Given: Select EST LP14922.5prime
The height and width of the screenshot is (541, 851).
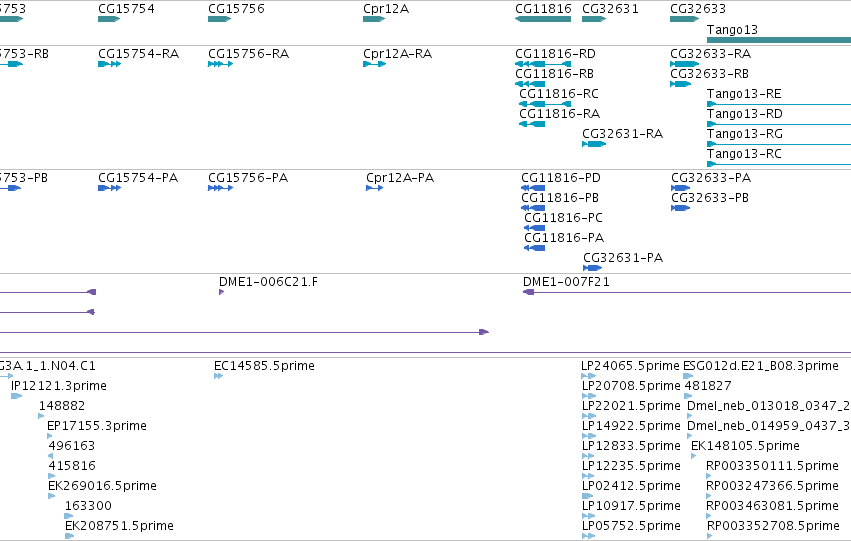Looking at the screenshot, I should tap(631, 427).
